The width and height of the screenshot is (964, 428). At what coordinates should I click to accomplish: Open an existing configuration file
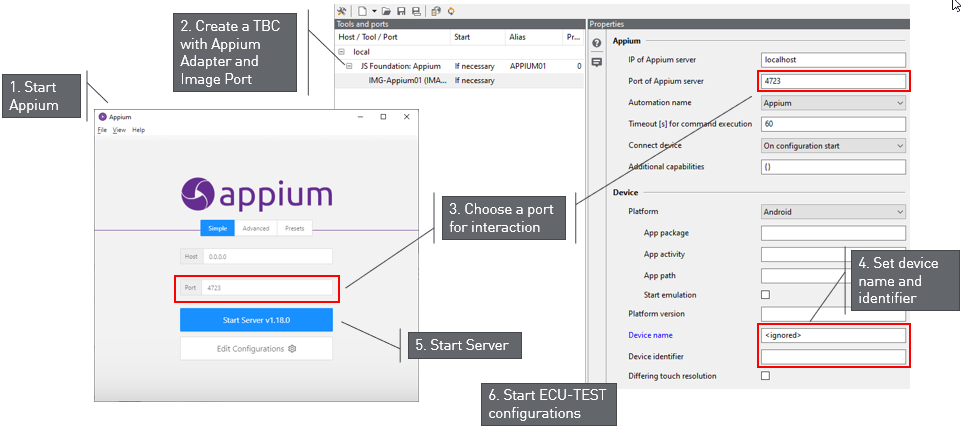pos(386,10)
